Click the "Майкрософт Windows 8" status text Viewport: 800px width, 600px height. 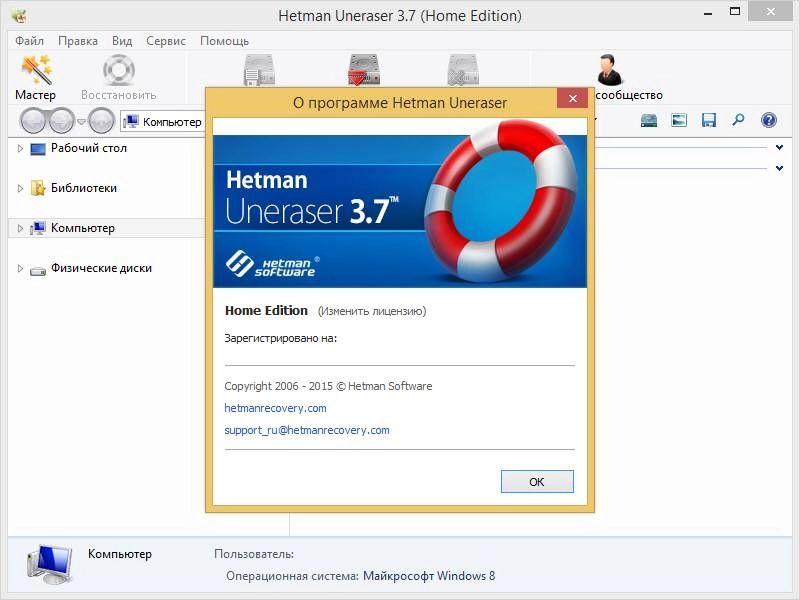pos(429,576)
